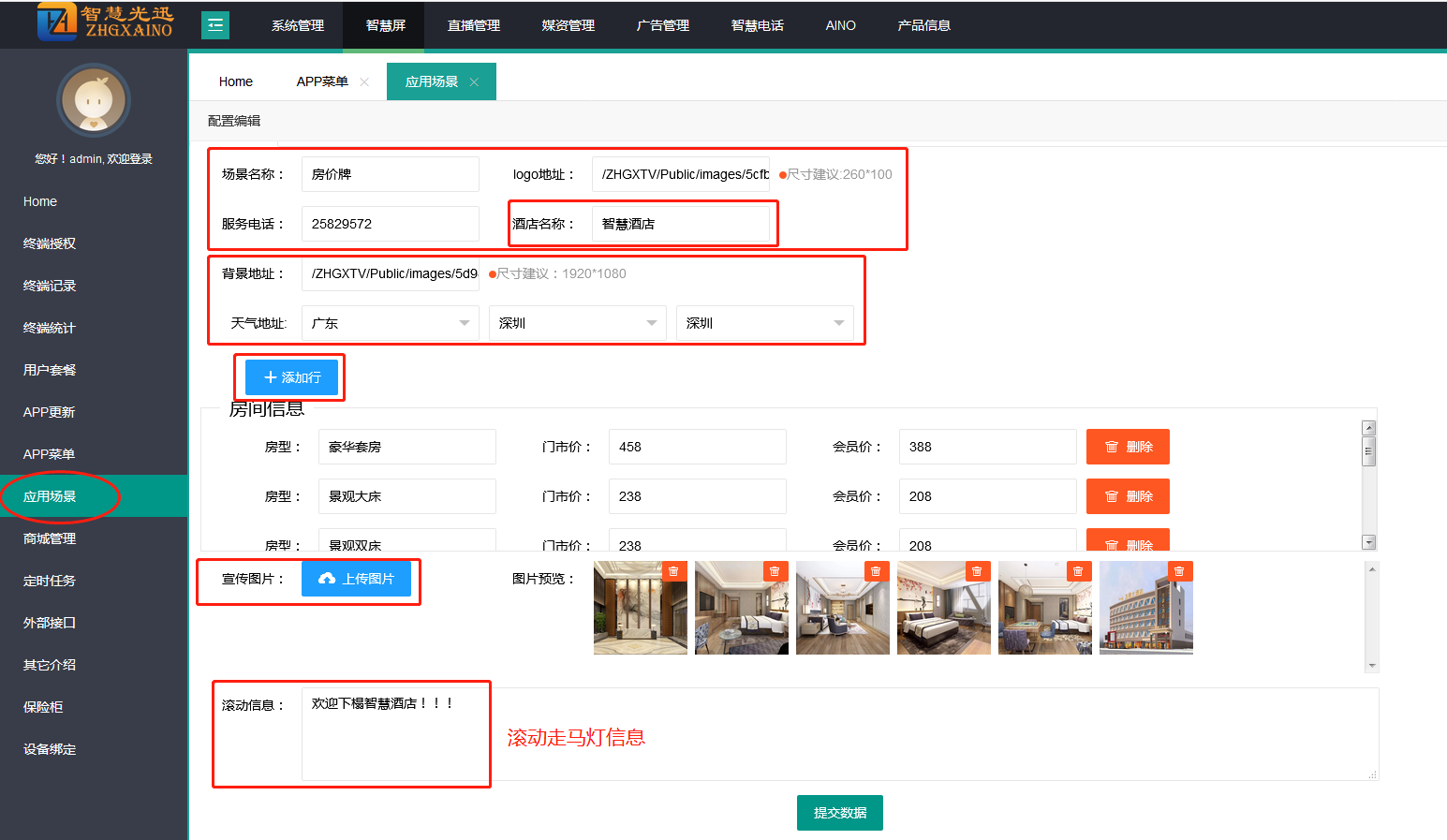Delete the first promo image thumbnail

coord(673,571)
